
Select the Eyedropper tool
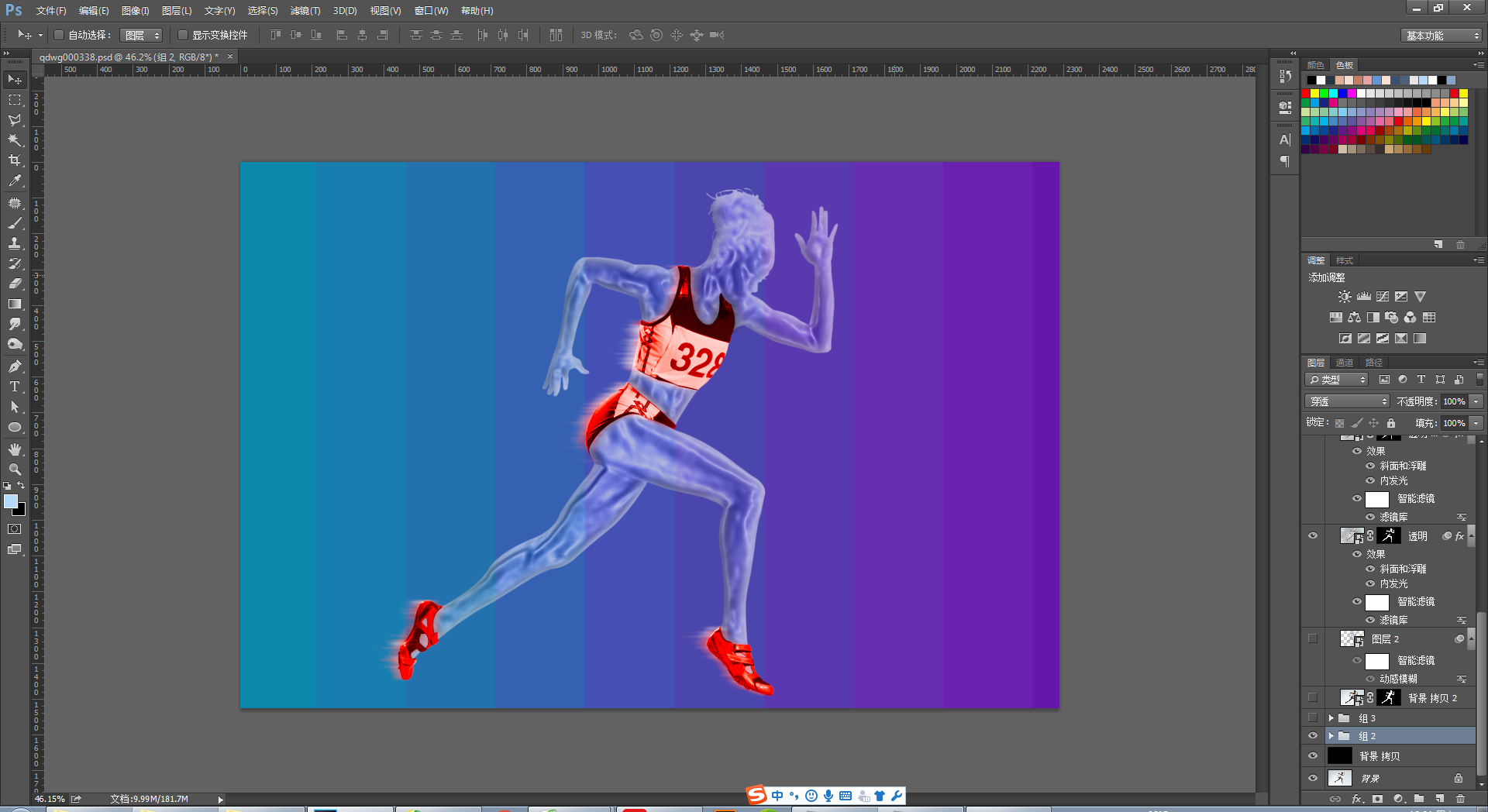click(15, 181)
